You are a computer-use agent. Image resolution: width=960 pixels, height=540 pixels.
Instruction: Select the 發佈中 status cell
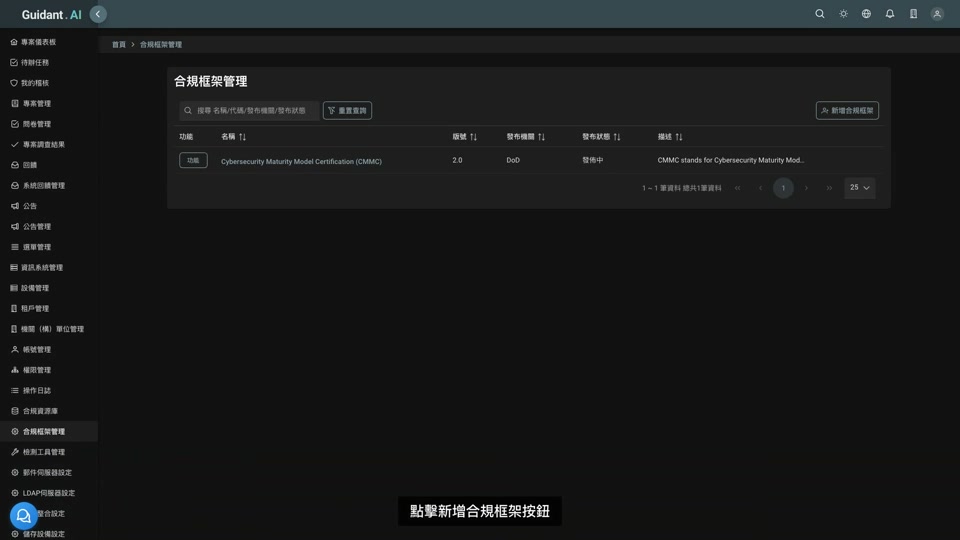(593, 160)
